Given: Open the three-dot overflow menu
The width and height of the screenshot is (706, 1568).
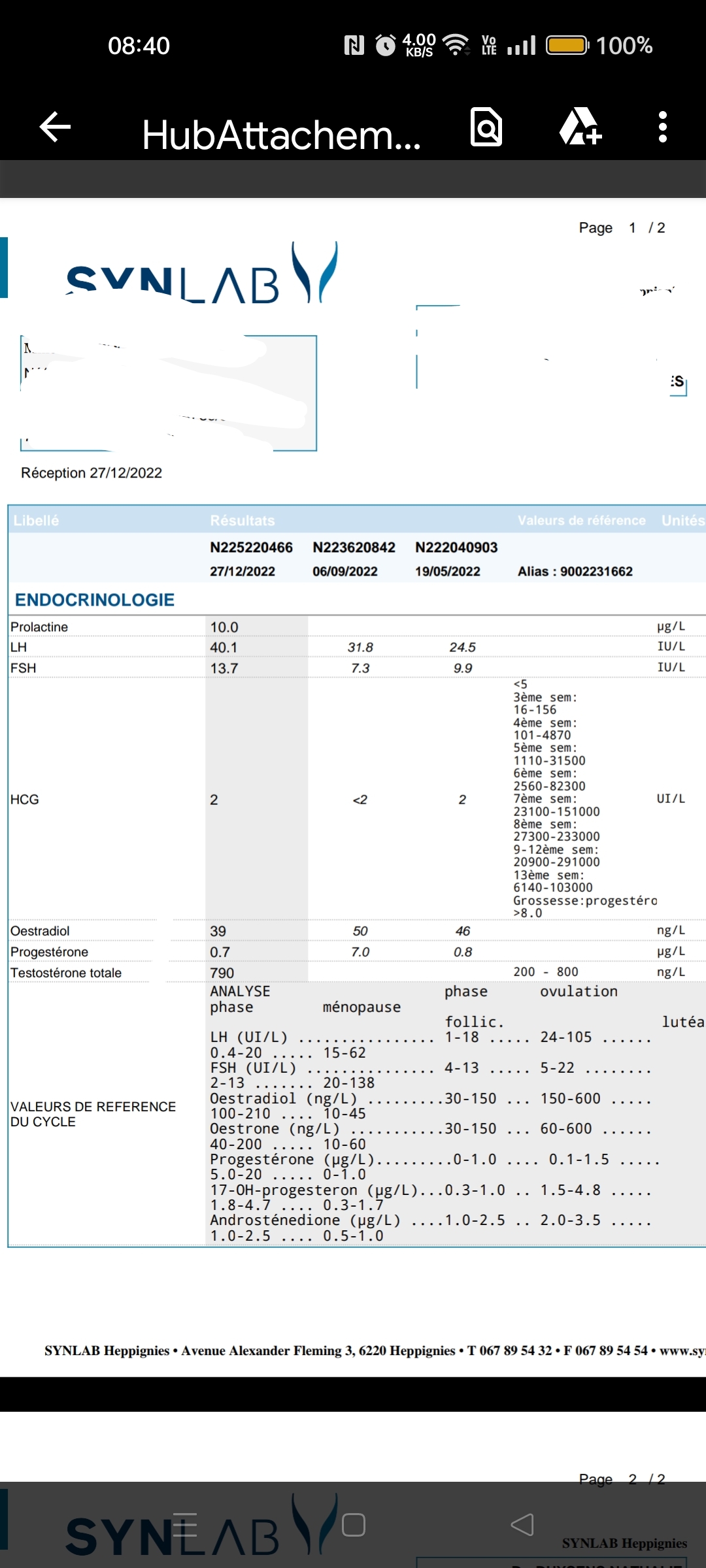Looking at the screenshot, I should point(663,127).
